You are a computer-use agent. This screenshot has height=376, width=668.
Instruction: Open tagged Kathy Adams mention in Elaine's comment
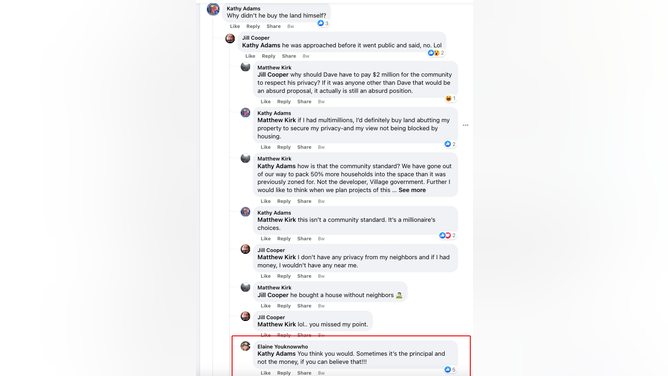[276, 354]
